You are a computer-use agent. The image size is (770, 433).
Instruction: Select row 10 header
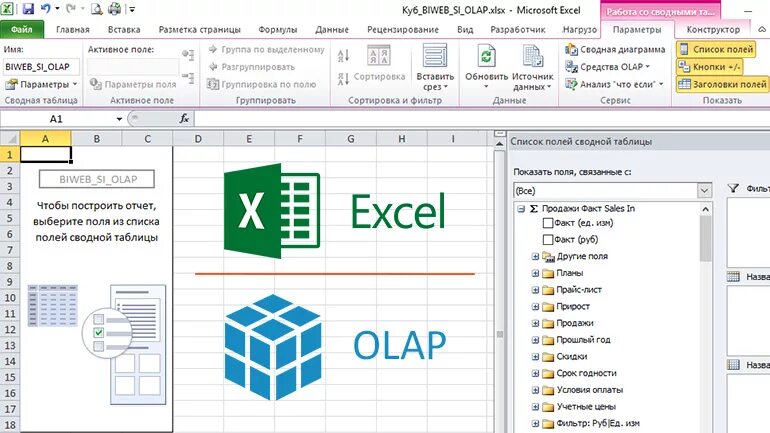[10, 298]
